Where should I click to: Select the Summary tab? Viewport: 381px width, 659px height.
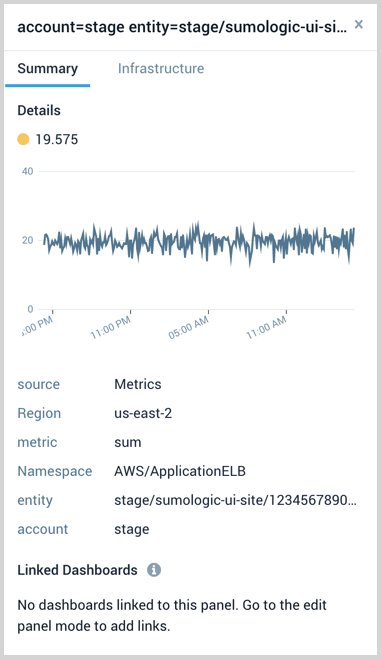(x=47, y=69)
